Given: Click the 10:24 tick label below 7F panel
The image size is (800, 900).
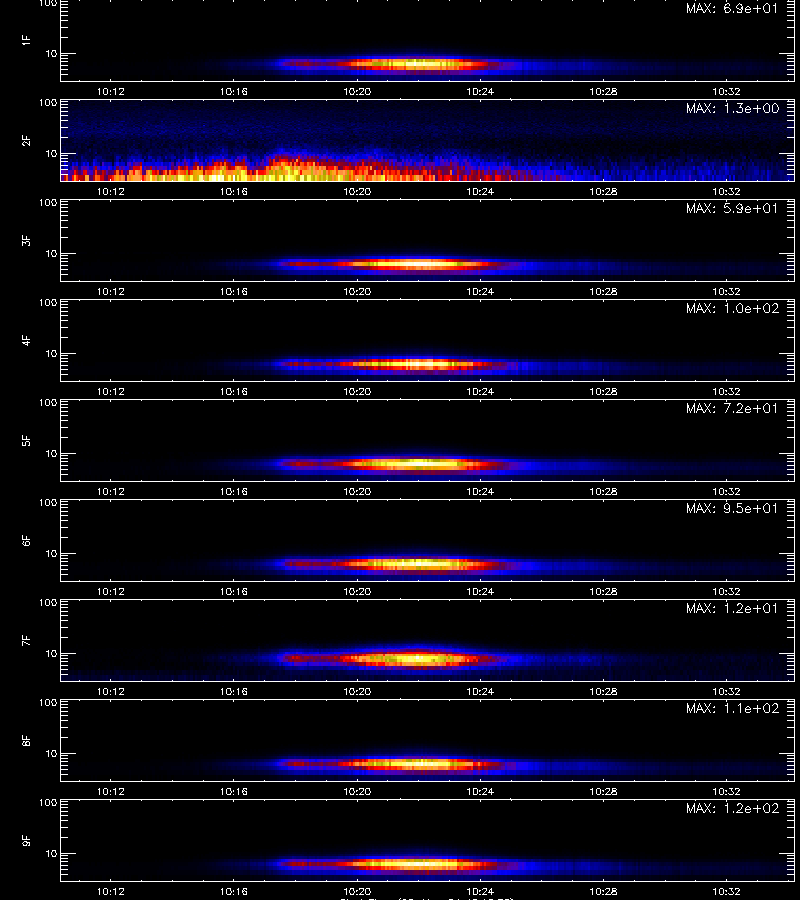Looking at the screenshot, I should point(480,691).
